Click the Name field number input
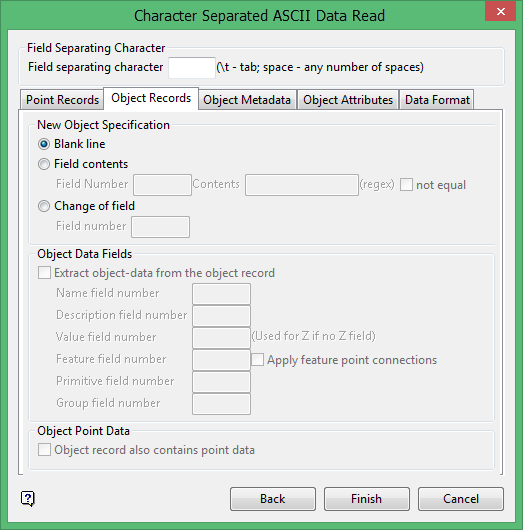This screenshot has width=523, height=530. pos(221,294)
